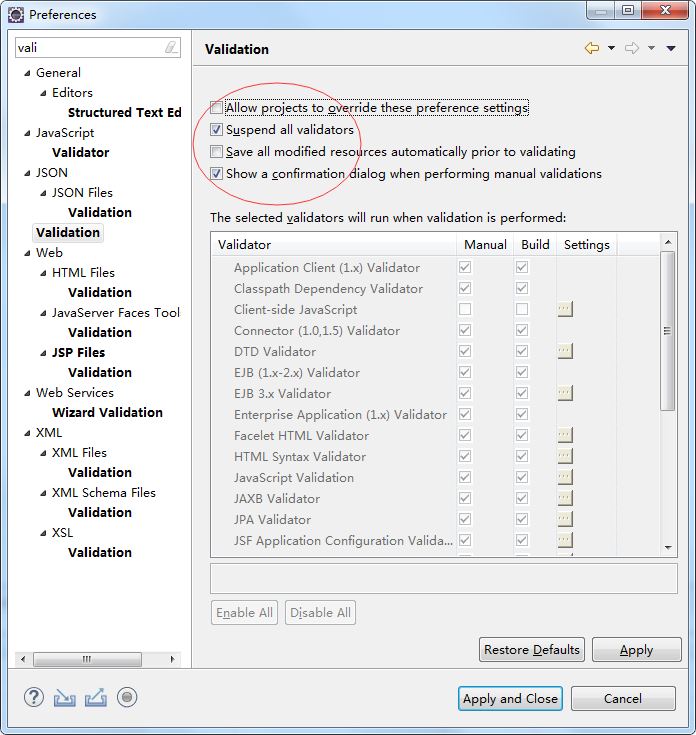
Task: Click the Validator column header
Action: pos(334,245)
